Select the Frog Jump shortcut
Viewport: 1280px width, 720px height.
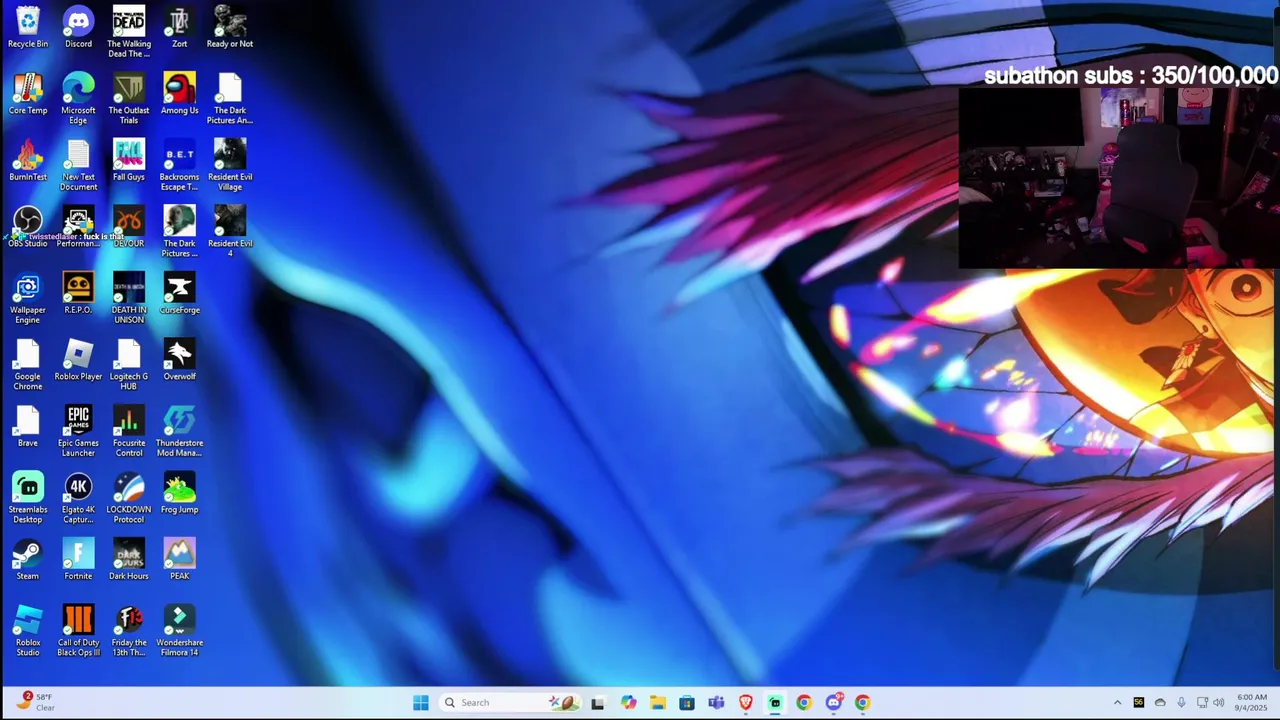179,493
